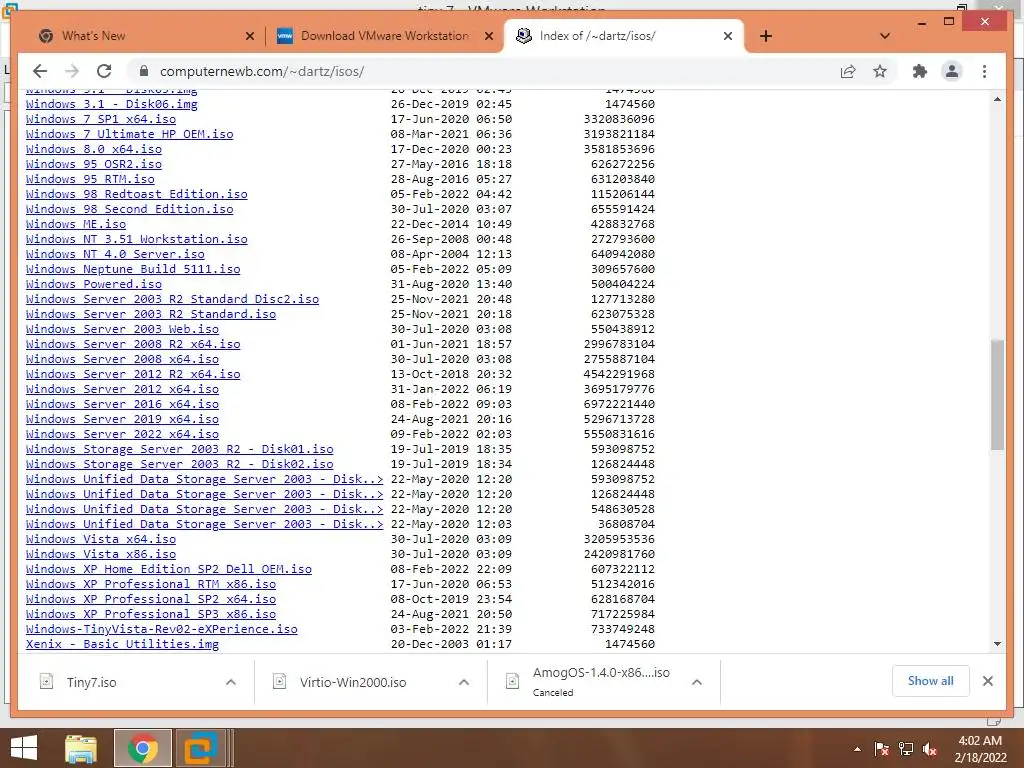Screen dimensions: 1024x768
Task: Click the Virtio-Win2000.iso download file icon
Action: tap(280, 682)
